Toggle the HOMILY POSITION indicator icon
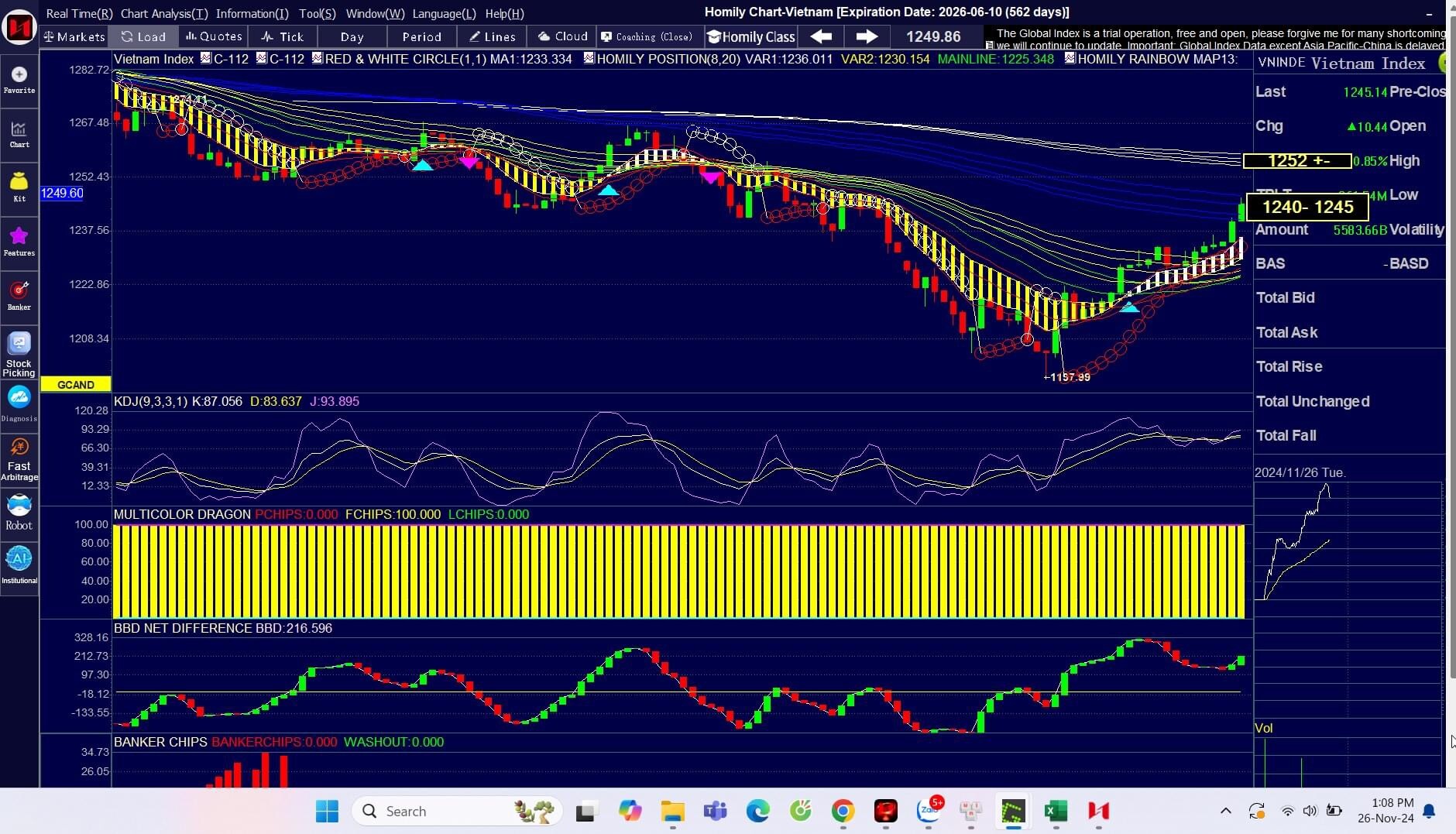The image size is (1456, 834). (589, 58)
